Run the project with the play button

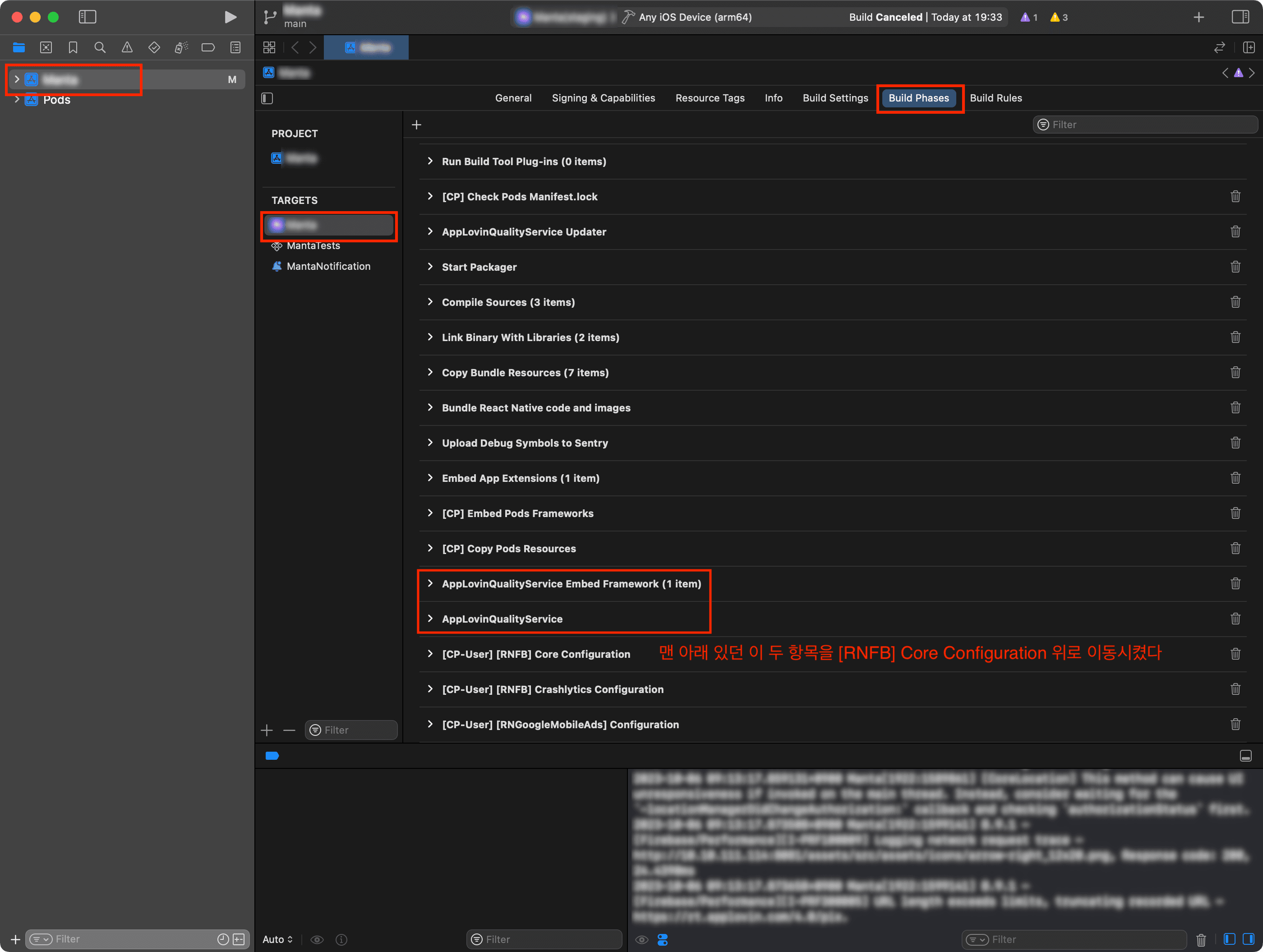(230, 17)
